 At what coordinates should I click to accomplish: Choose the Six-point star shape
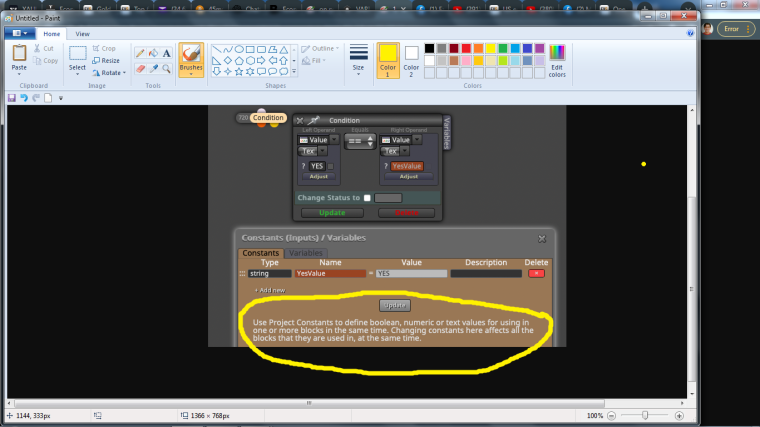pos(250,71)
